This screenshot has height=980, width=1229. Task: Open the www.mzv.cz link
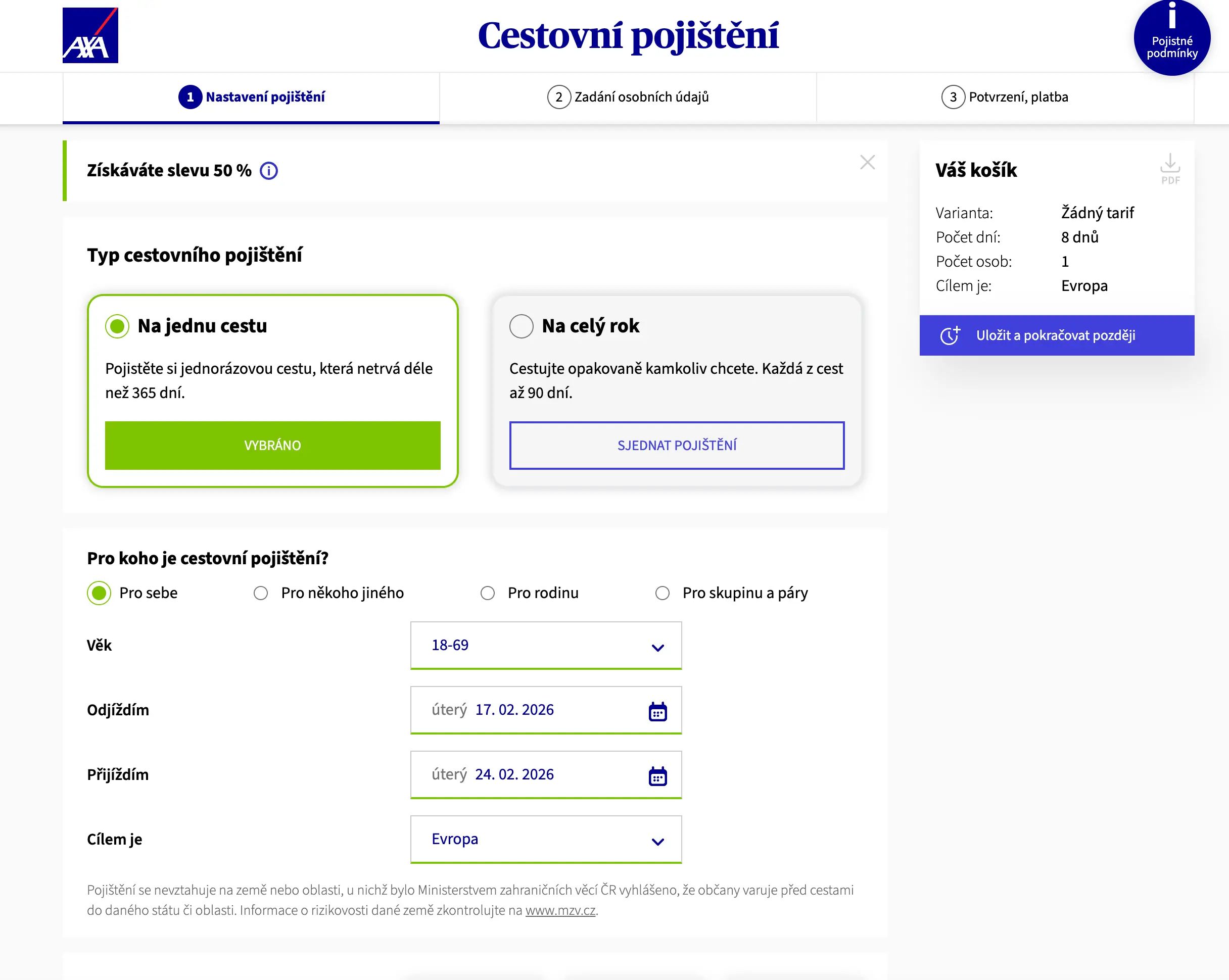[560, 911]
